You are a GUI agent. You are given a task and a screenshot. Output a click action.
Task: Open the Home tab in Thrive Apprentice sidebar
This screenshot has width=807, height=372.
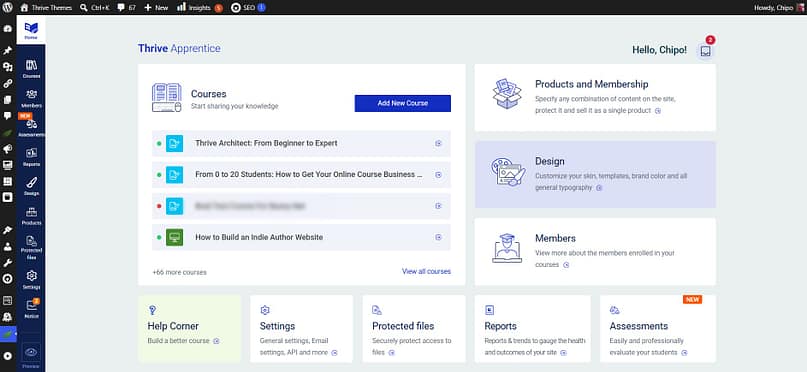(31, 30)
